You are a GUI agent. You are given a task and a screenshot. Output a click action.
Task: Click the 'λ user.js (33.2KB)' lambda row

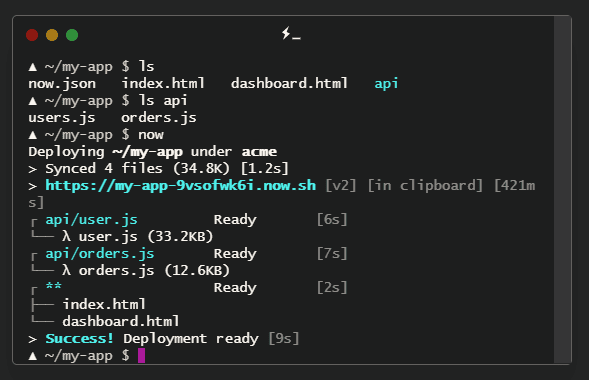(137, 237)
